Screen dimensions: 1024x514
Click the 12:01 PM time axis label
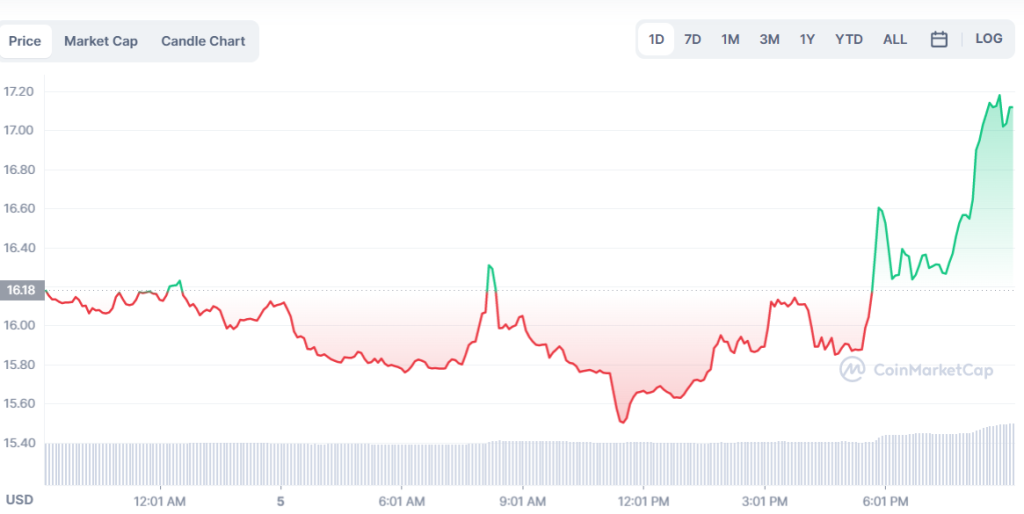click(643, 501)
